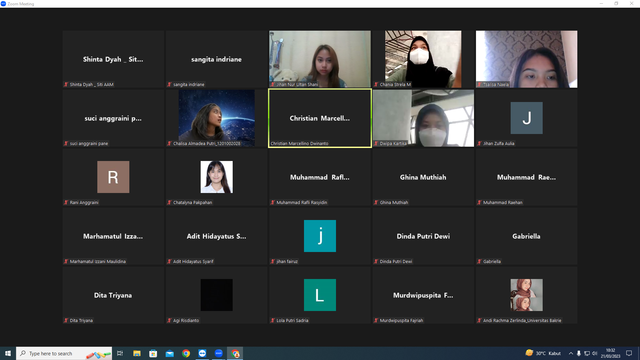Click Jihan Zulfa Aulia's J avatar
This screenshot has width=640, height=360.
(x=527, y=118)
